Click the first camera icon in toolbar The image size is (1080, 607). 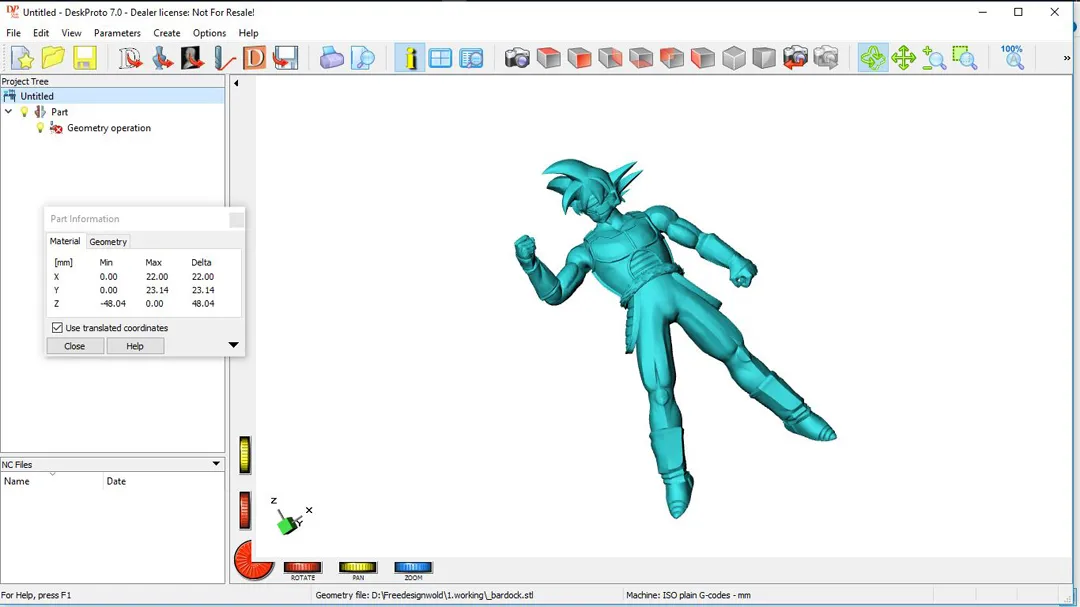click(x=517, y=58)
